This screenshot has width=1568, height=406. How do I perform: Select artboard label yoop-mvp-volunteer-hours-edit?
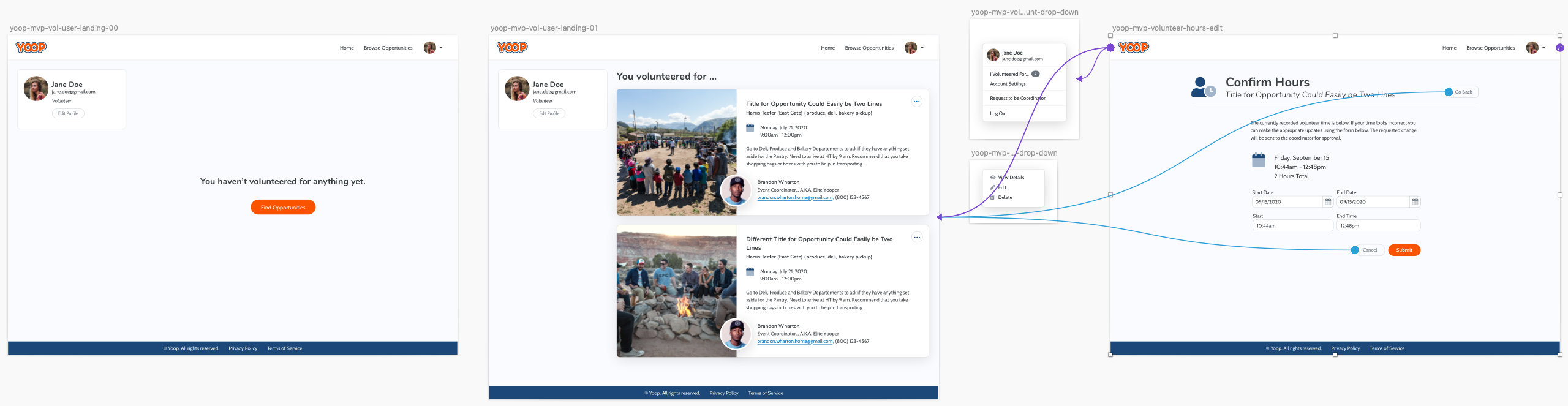(x=1167, y=28)
